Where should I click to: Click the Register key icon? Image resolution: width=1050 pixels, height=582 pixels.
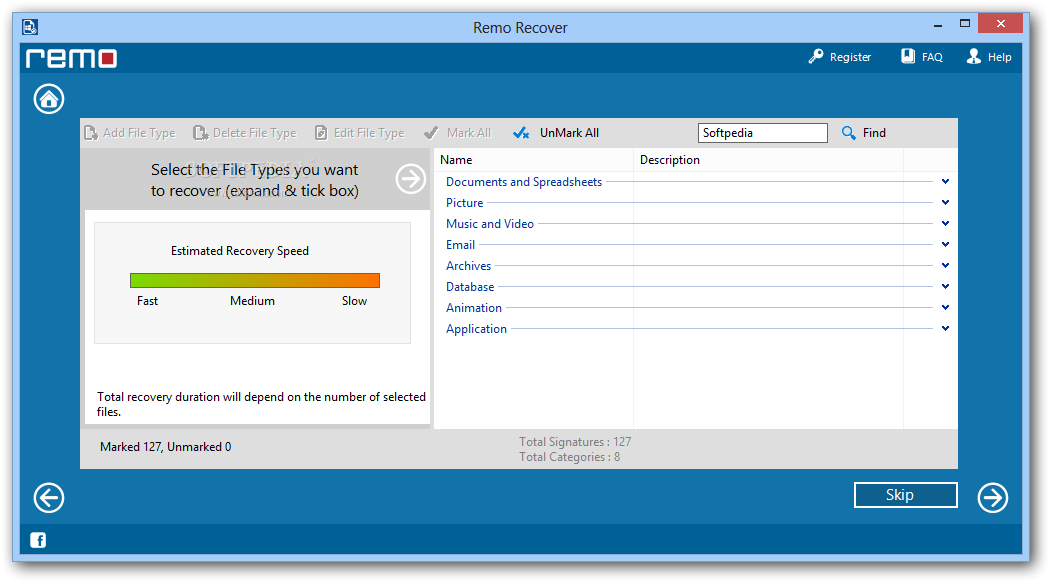[x=816, y=57]
